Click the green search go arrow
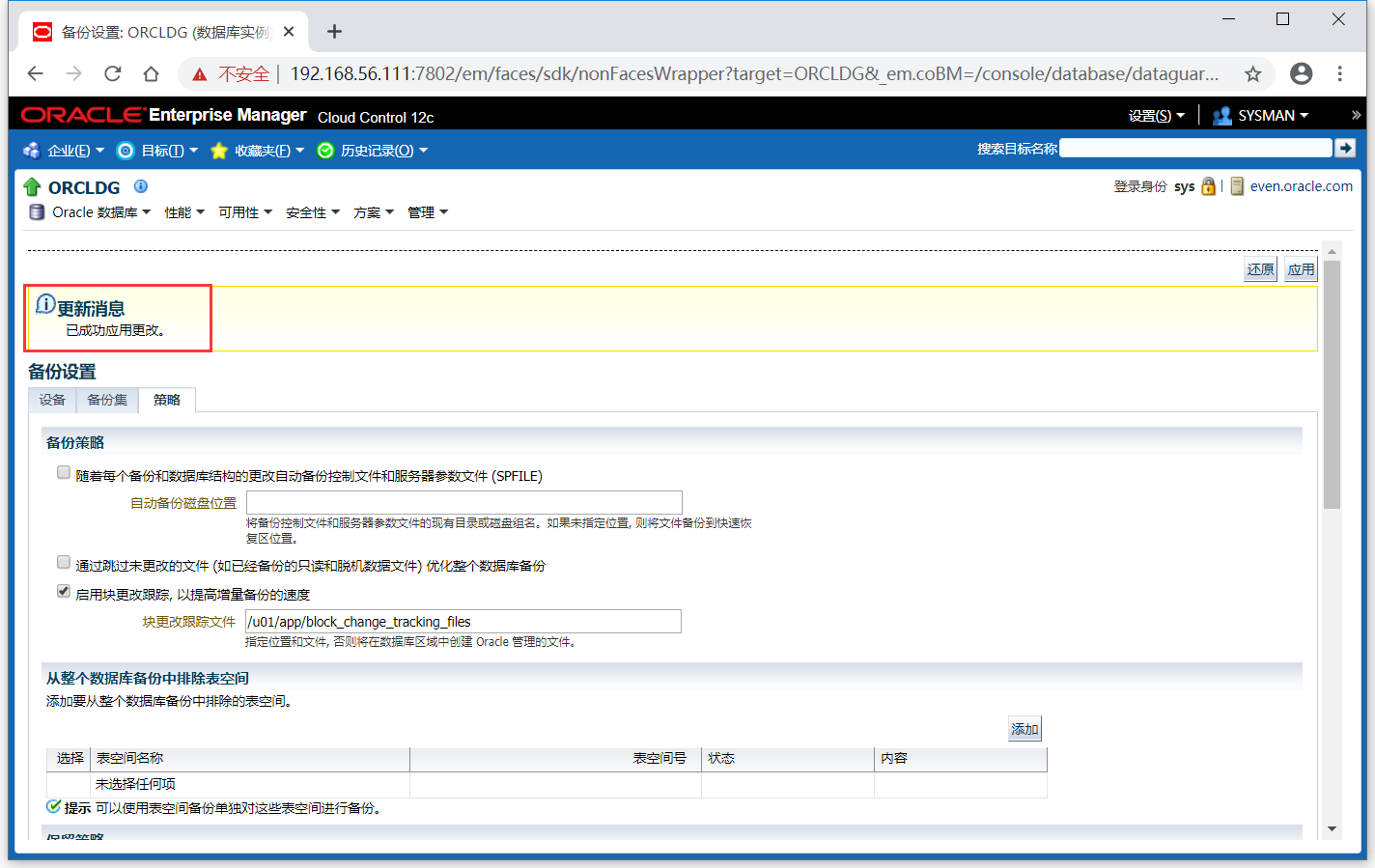 point(1345,148)
